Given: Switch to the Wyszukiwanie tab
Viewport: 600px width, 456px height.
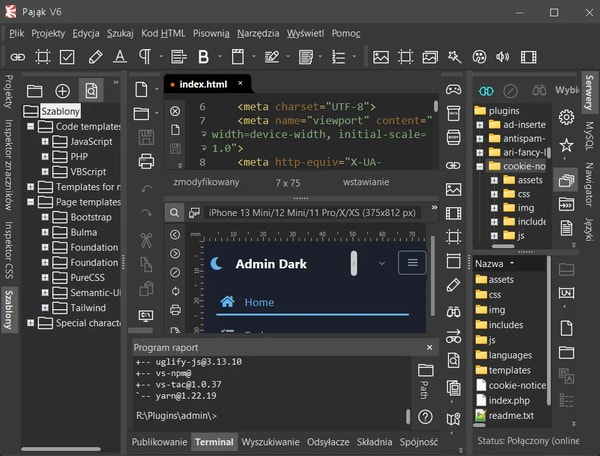Looking at the screenshot, I should tap(270, 442).
